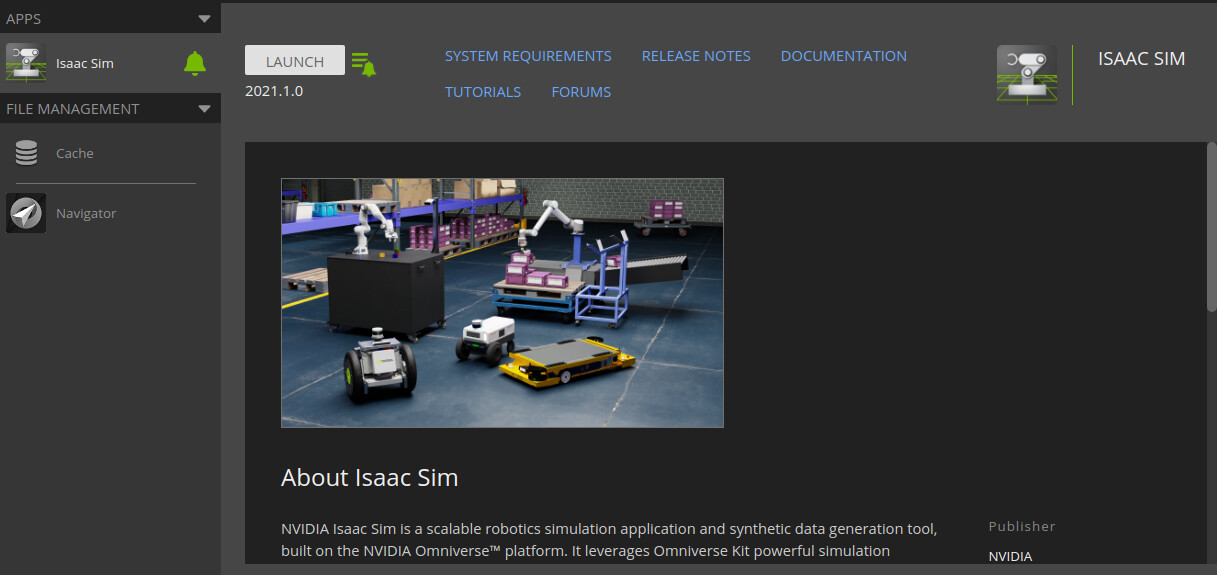The height and width of the screenshot is (575, 1217).
Task: Launch Isaac Sim with the LAUNCH button
Action: click(295, 60)
